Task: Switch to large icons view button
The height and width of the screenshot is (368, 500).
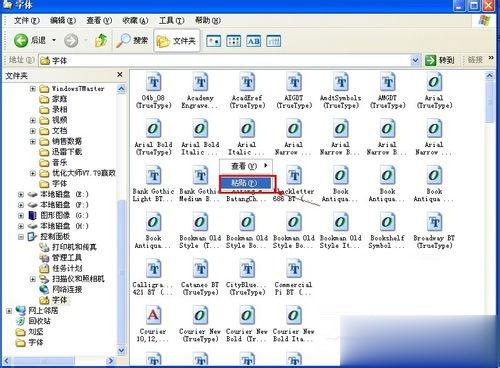Action: click(x=213, y=41)
